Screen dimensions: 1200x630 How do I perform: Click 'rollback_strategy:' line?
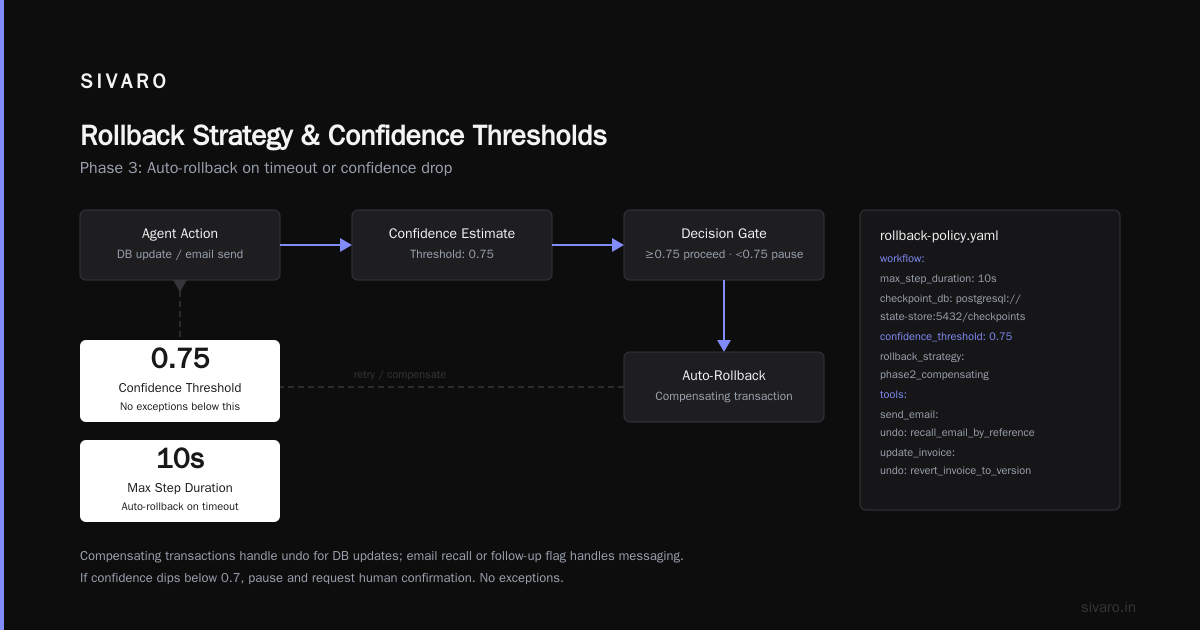922,356
